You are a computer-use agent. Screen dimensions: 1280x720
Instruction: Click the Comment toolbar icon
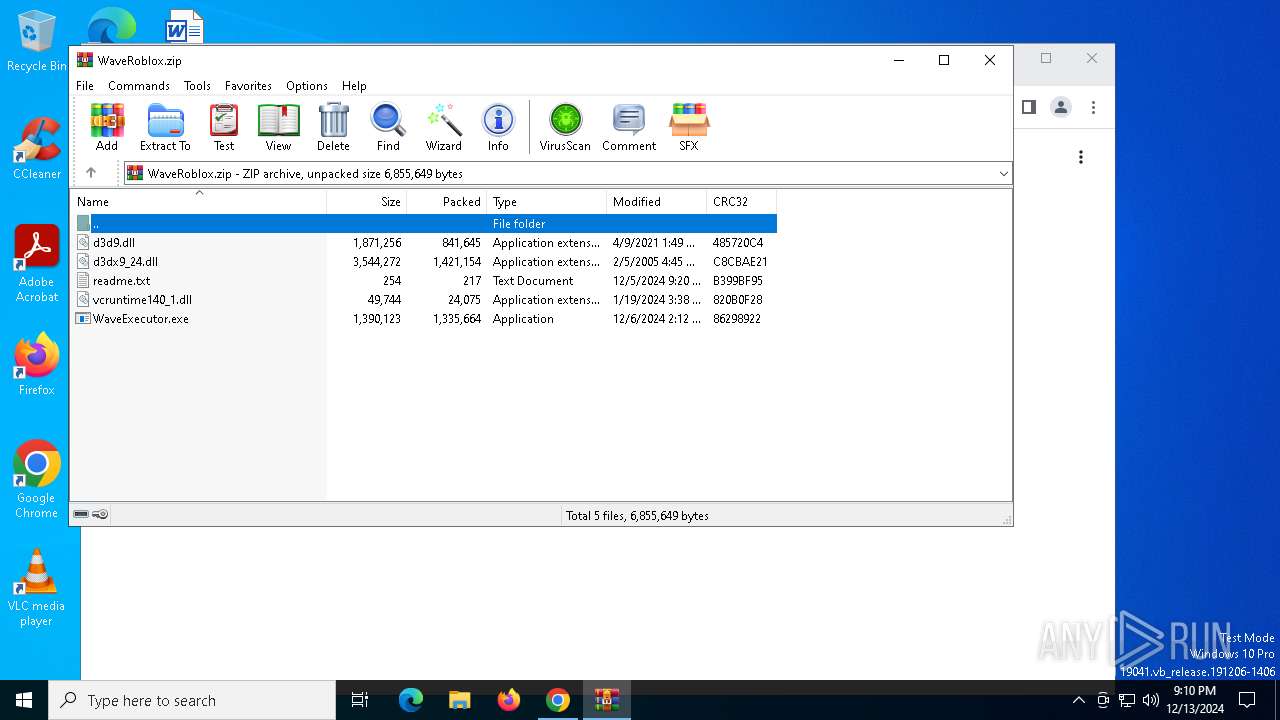tap(629, 127)
